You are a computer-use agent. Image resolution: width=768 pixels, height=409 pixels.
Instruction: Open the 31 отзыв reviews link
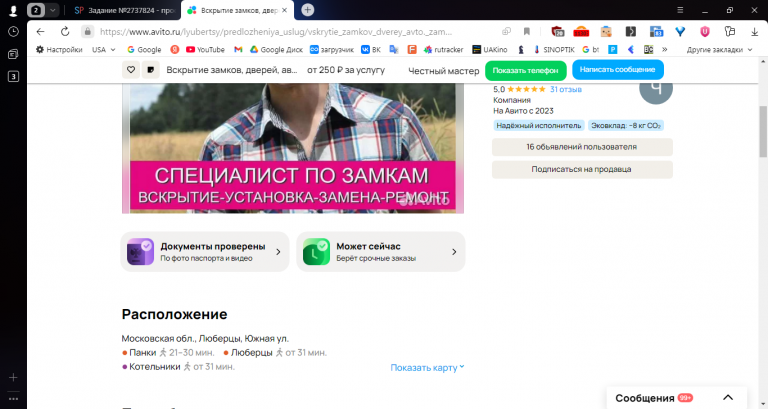pos(566,89)
